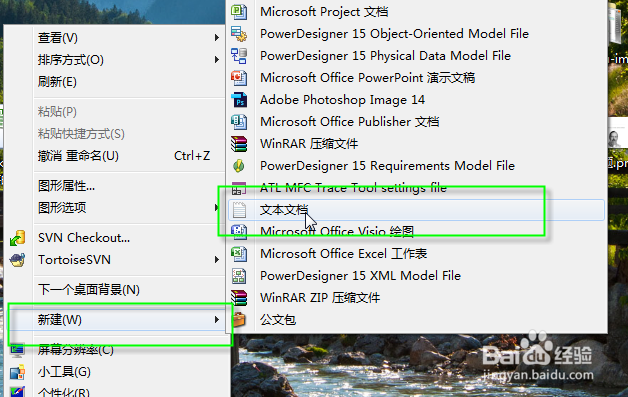The image size is (628, 397).
Task: Click the Requirements Model file icon
Action: click(x=239, y=165)
